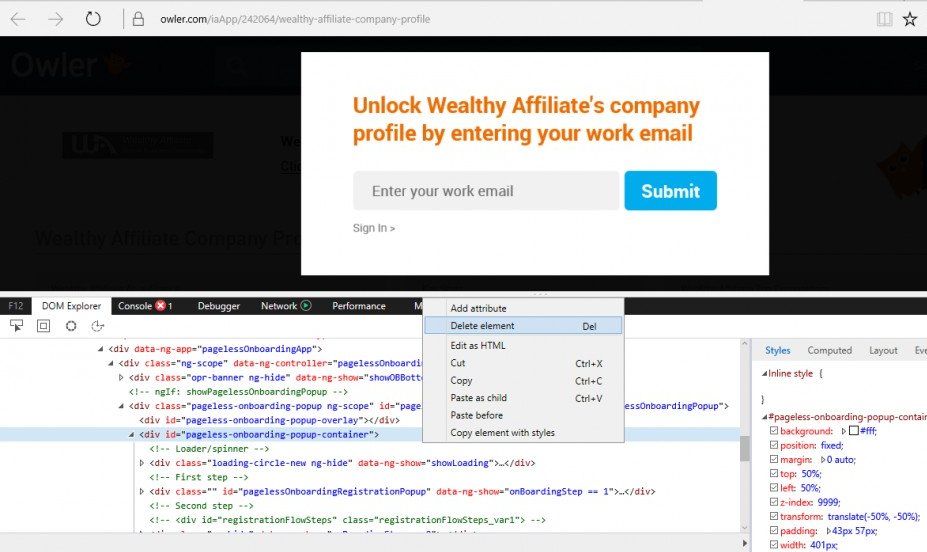This screenshot has height=552, width=927.
Task: Click the dashed circle accessibility icon in DOM Explorer
Action: click(x=98, y=326)
